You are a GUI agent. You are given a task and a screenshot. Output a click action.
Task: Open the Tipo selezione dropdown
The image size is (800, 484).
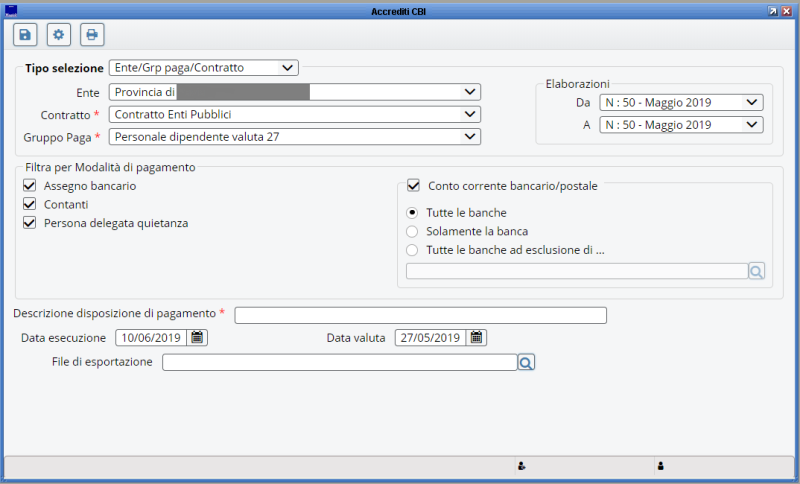pos(204,68)
